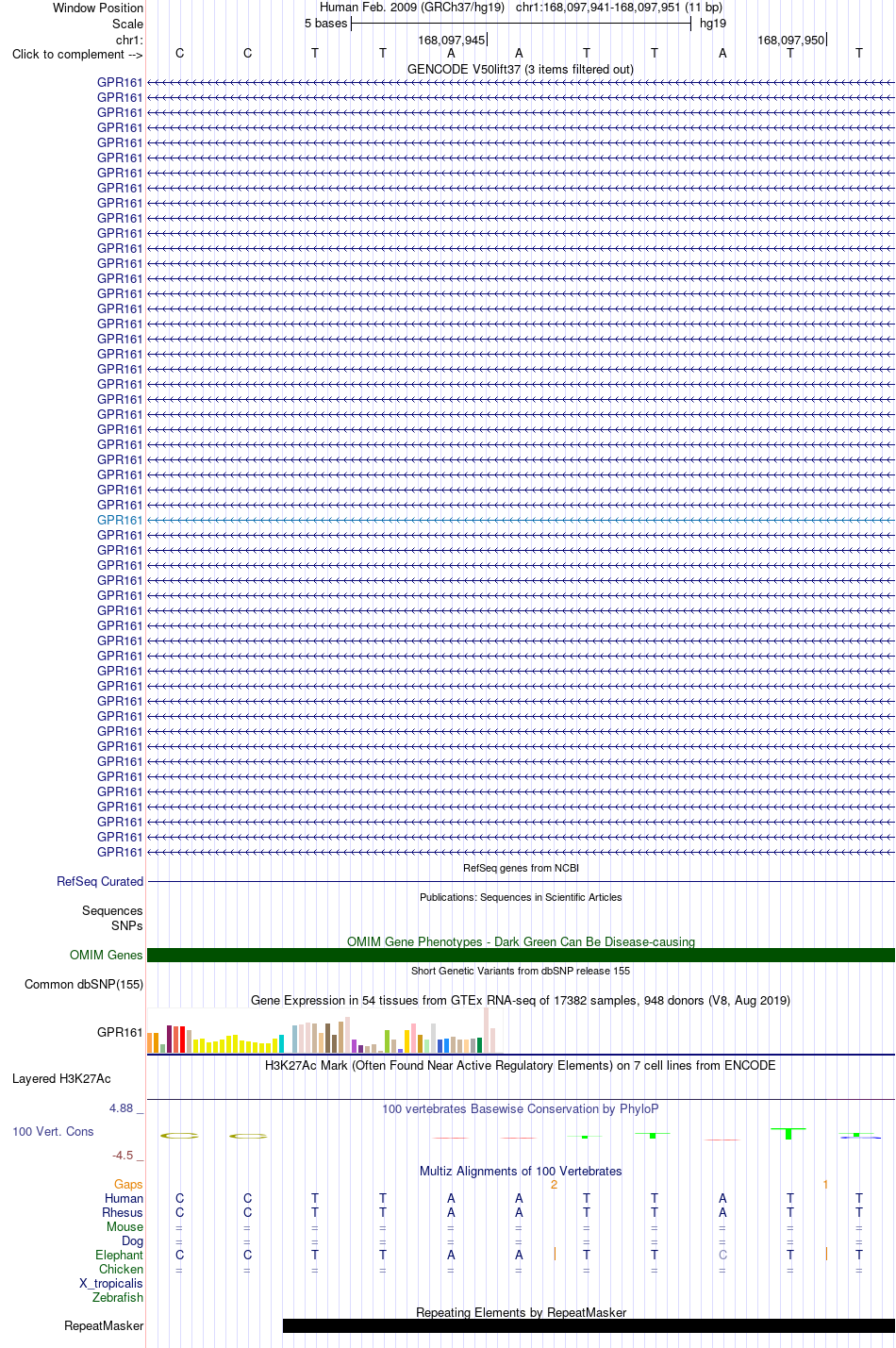Select the Chicken alignment row label
The height and width of the screenshot is (1348, 896).
tap(122, 1269)
